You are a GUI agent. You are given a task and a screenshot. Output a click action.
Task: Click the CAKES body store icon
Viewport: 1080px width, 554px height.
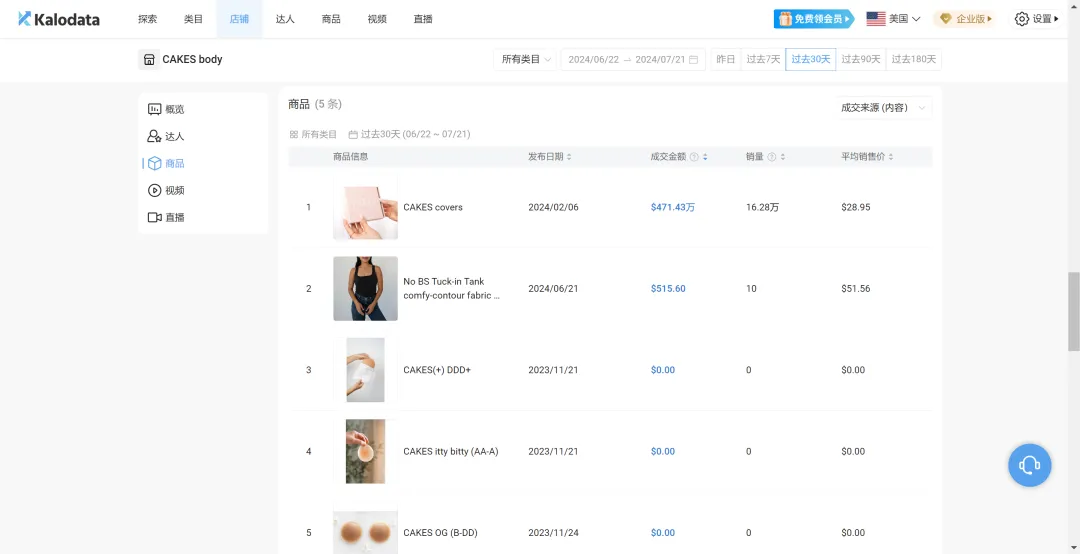149,59
